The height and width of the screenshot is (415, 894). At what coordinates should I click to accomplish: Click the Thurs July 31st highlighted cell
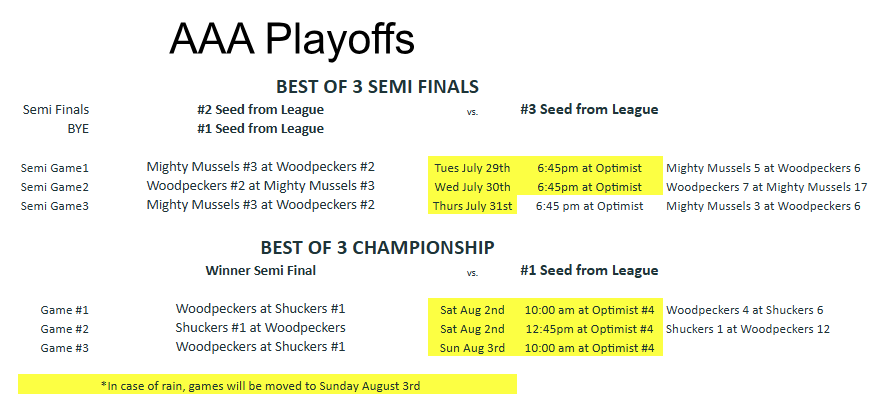coord(472,205)
